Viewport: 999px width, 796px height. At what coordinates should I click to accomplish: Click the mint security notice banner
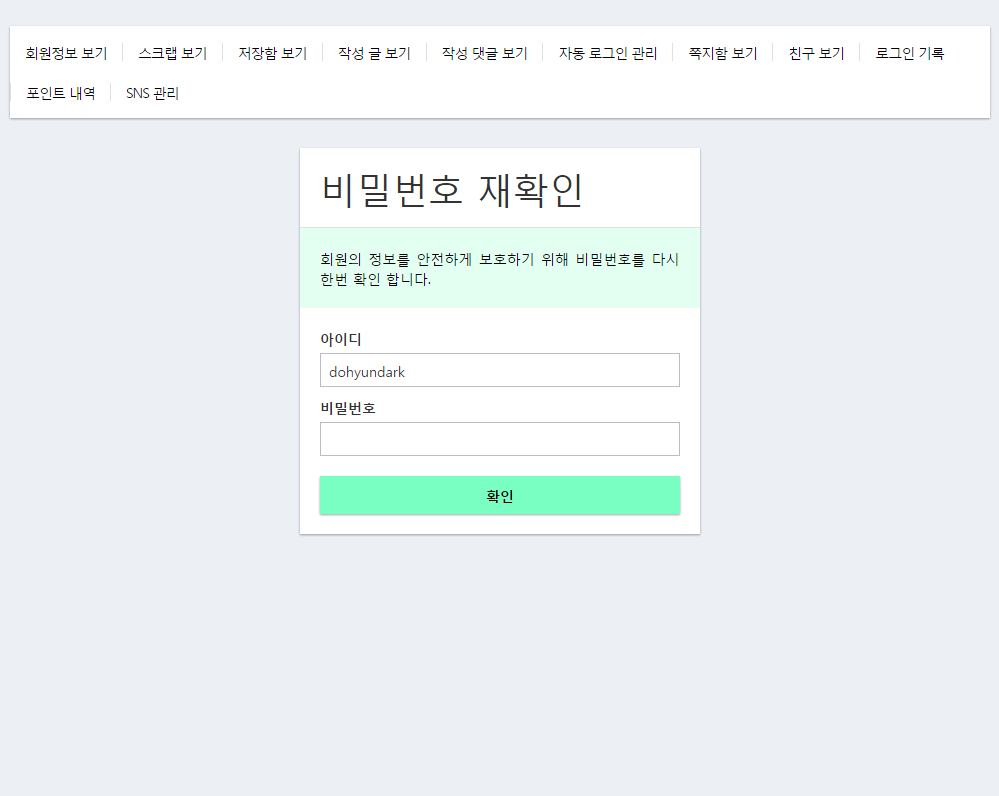(500, 268)
